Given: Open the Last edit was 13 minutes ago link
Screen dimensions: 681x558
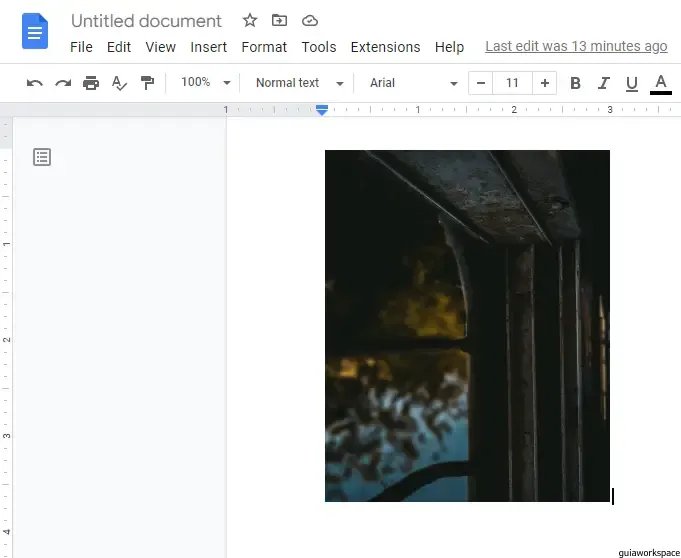Looking at the screenshot, I should coord(576,46).
